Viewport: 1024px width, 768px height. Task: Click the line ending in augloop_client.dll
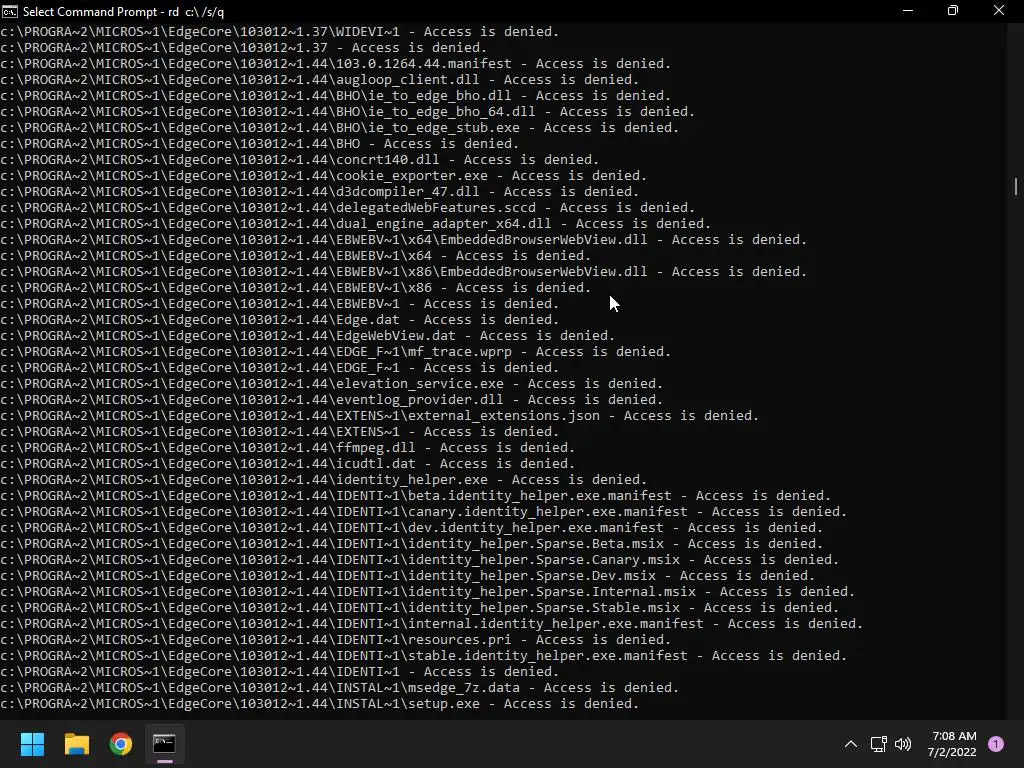point(319,80)
